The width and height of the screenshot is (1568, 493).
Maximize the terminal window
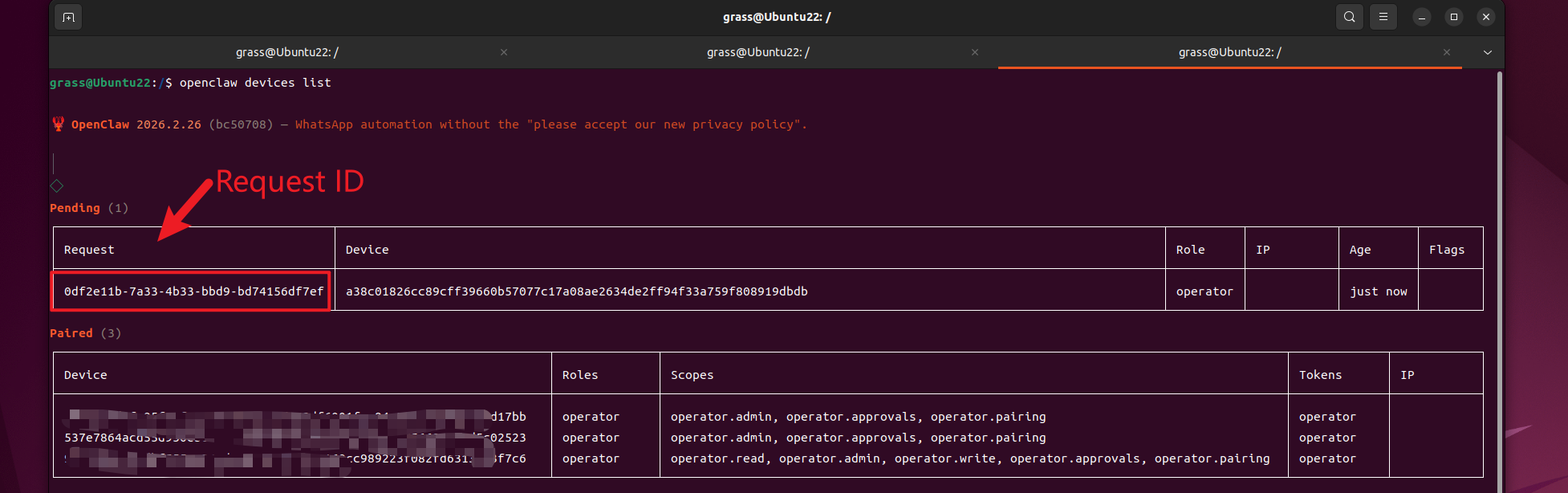pos(1454,17)
